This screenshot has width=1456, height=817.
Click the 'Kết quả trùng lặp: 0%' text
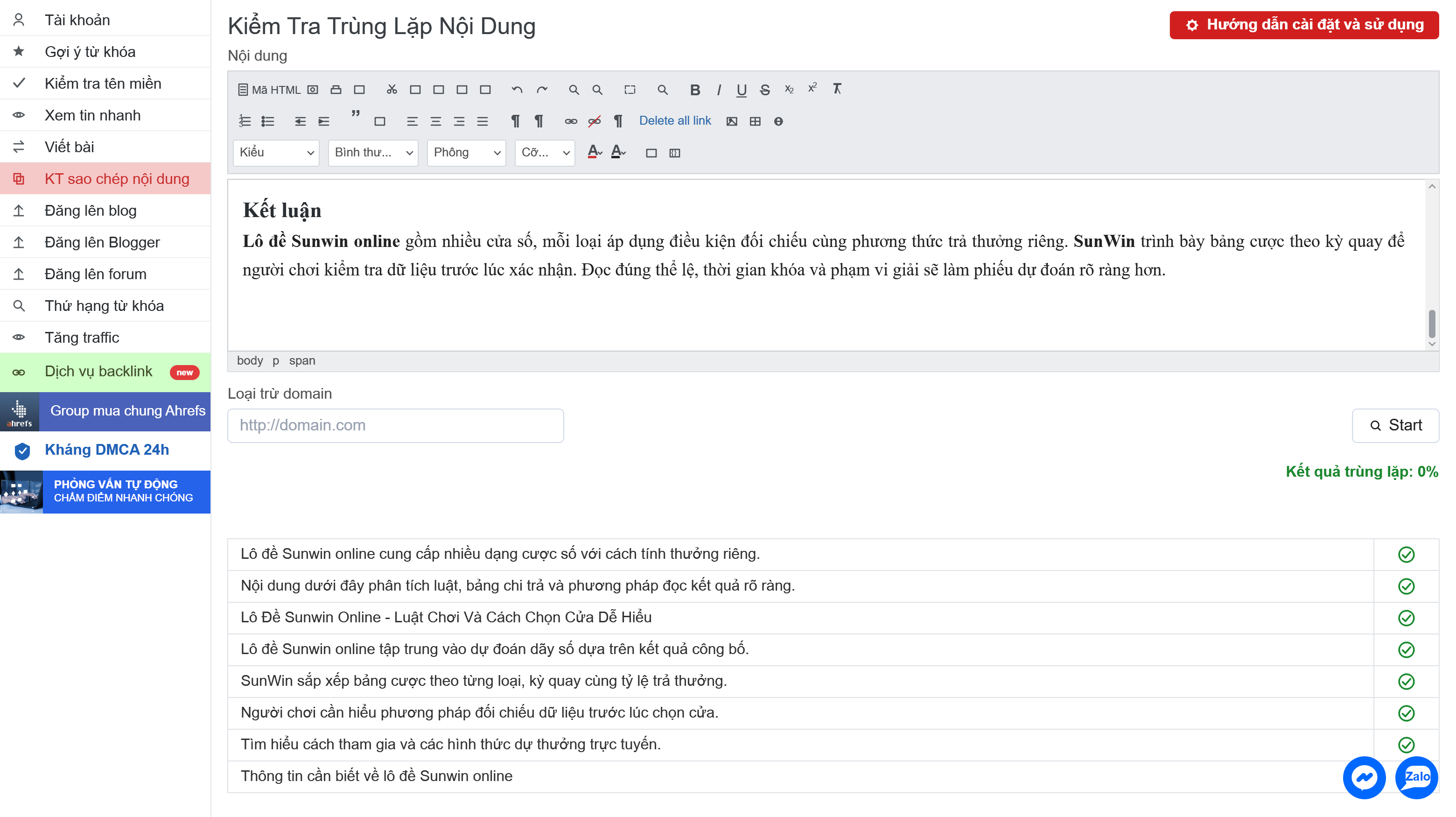click(x=1362, y=472)
